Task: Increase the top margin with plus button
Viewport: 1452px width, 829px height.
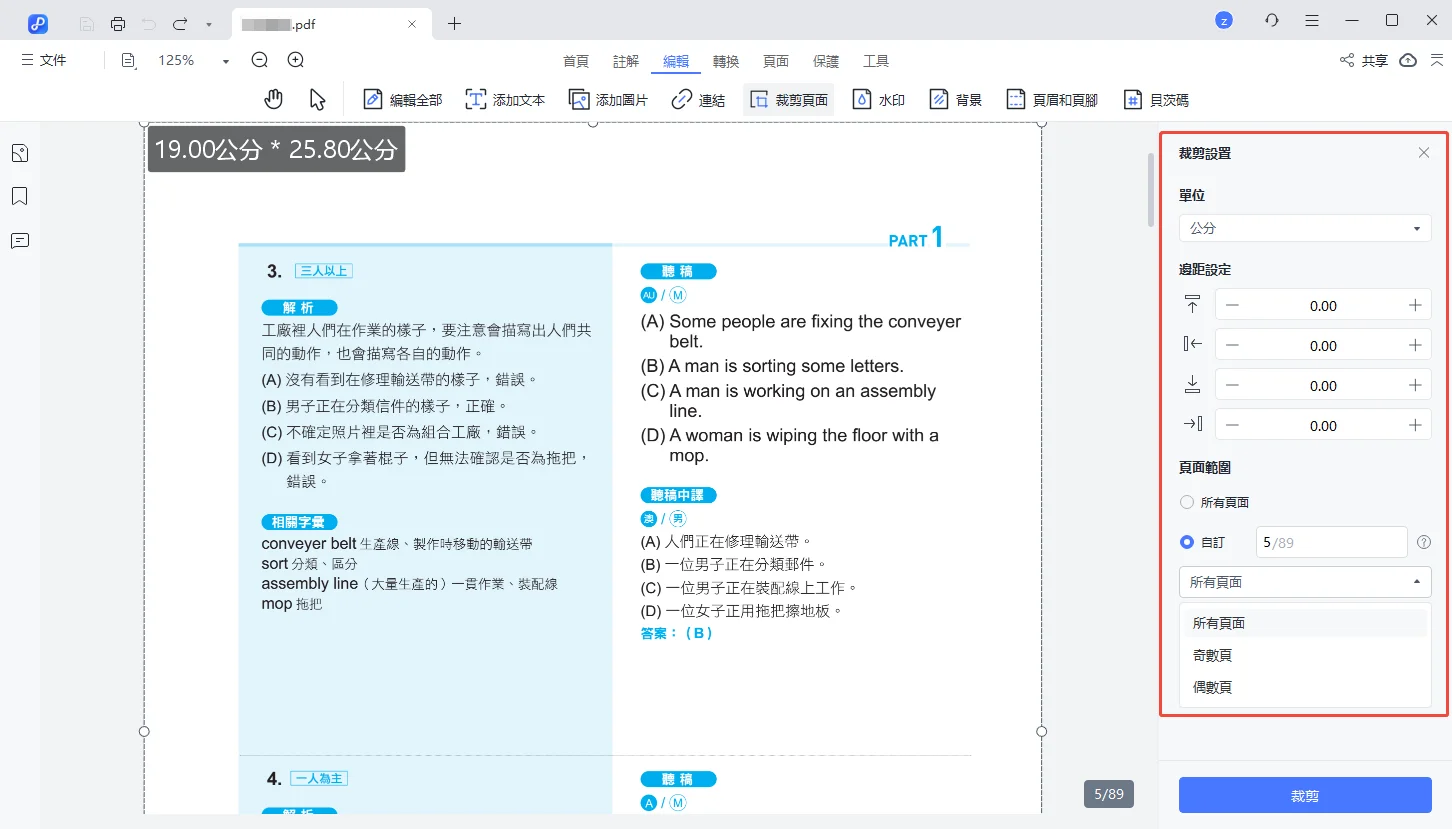Action: click(x=1415, y=306)
